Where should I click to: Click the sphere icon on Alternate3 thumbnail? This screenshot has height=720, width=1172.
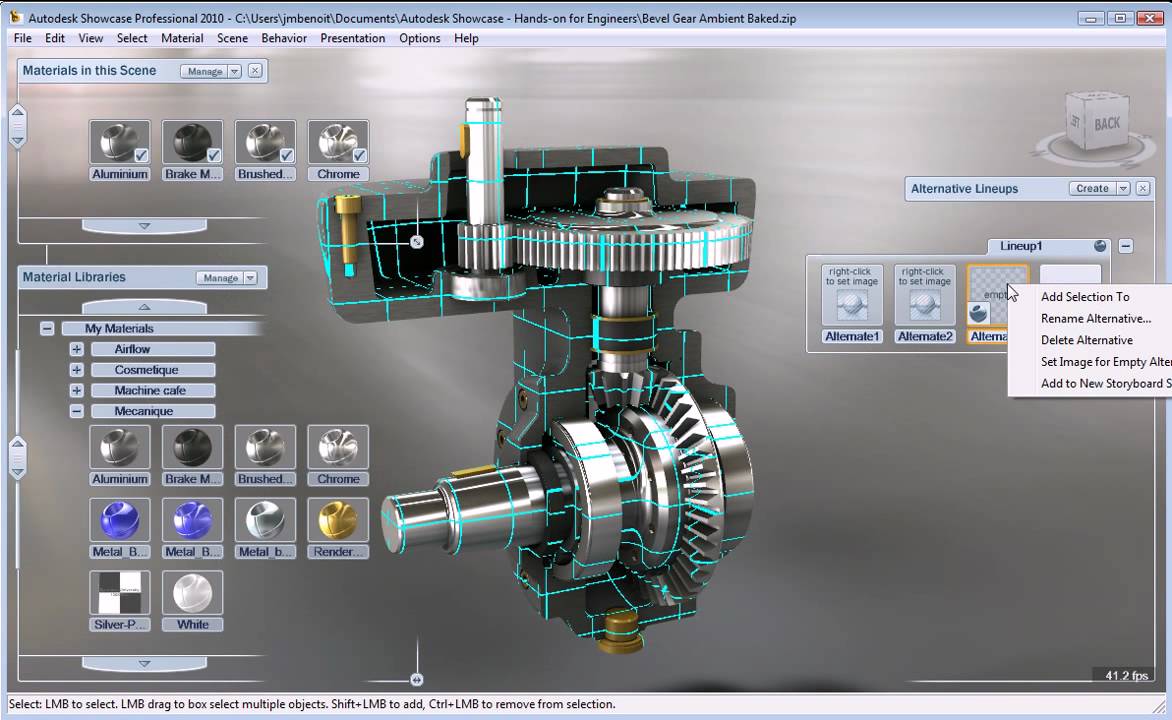click(977, 312)
